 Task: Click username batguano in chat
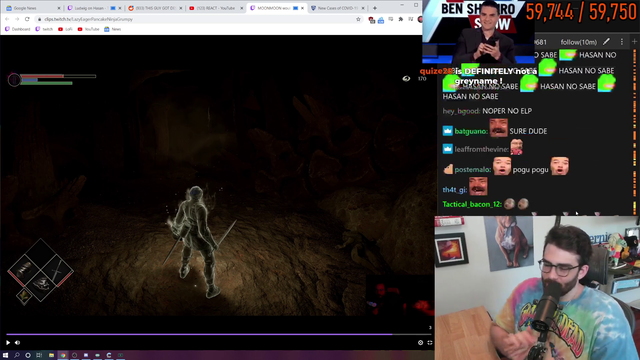tap(471, 131)
